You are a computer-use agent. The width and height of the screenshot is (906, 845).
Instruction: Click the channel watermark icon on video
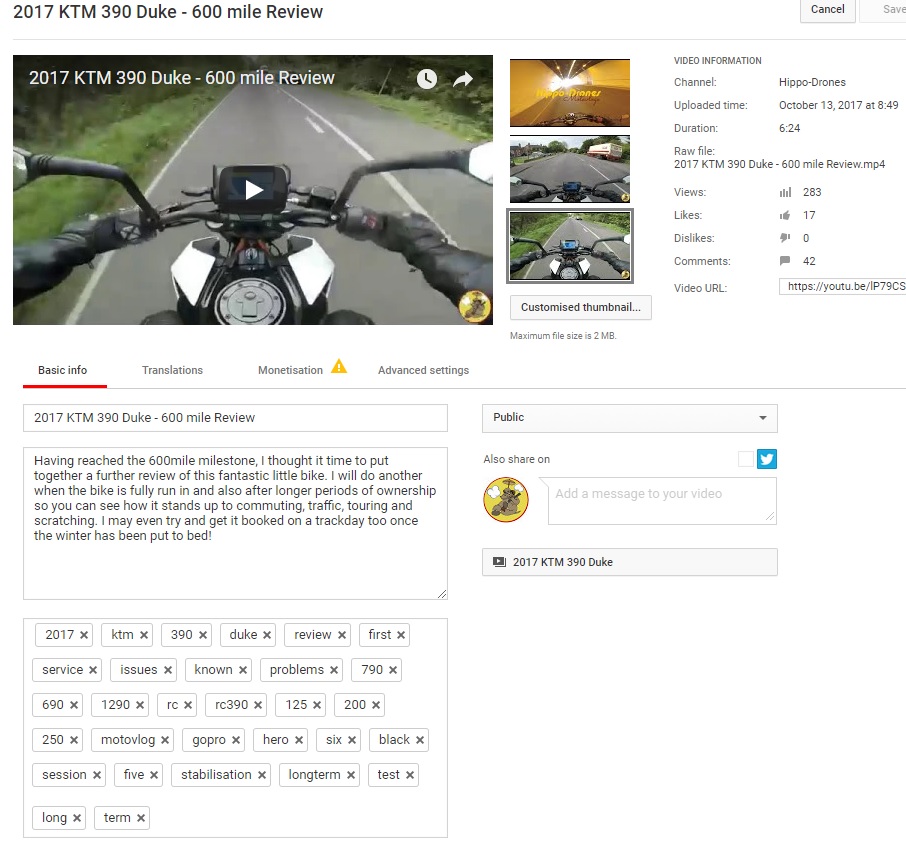point(474,305)
